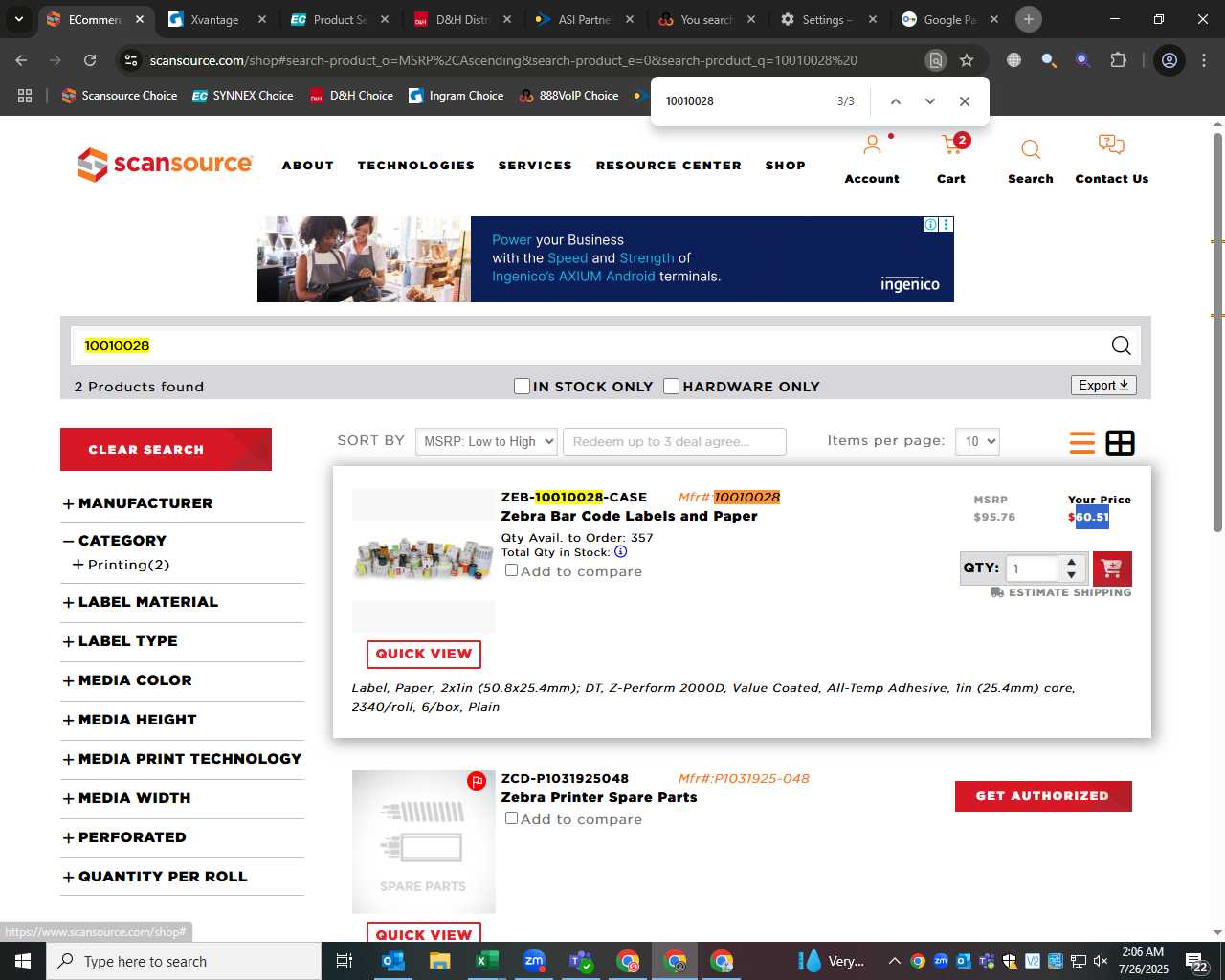
Task: Open the bookmarks apps grid icon
Action: pos(25,96)
